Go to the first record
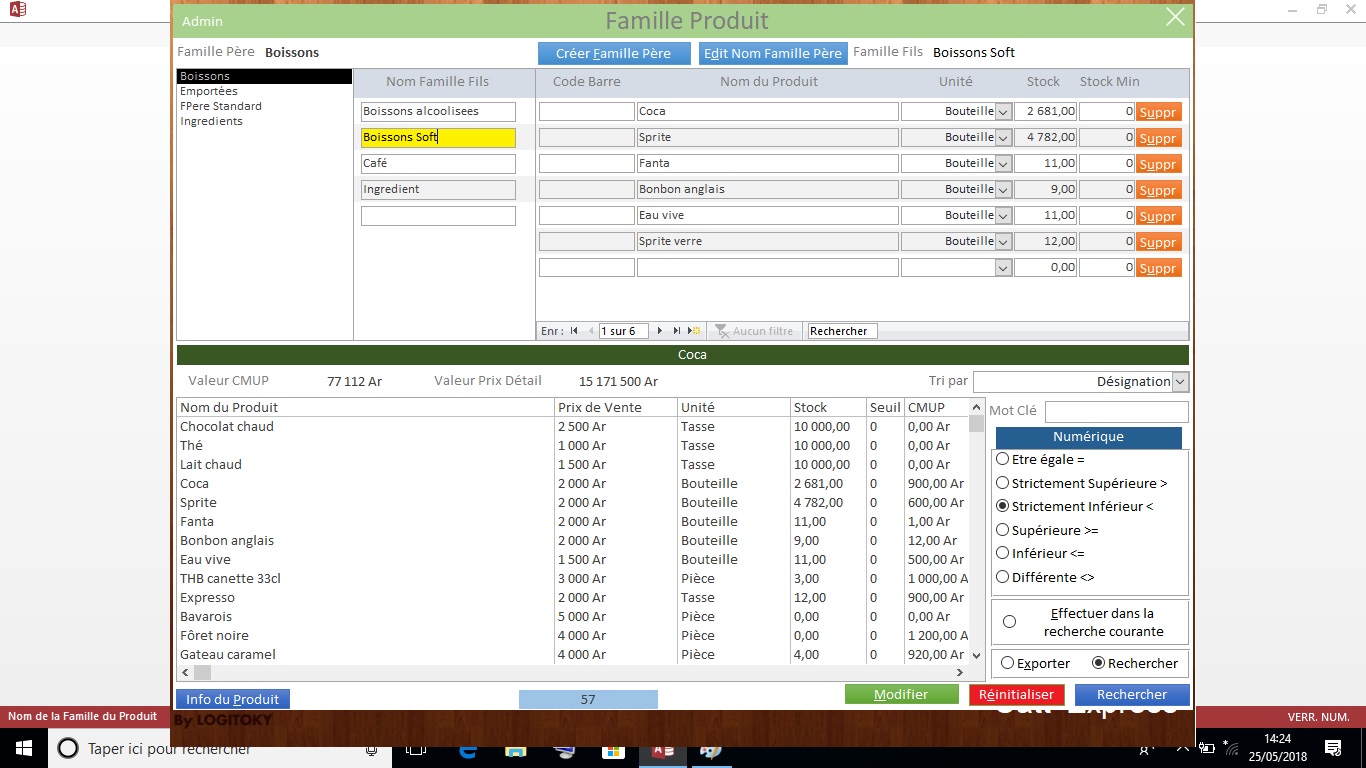 tap(574, 331)
